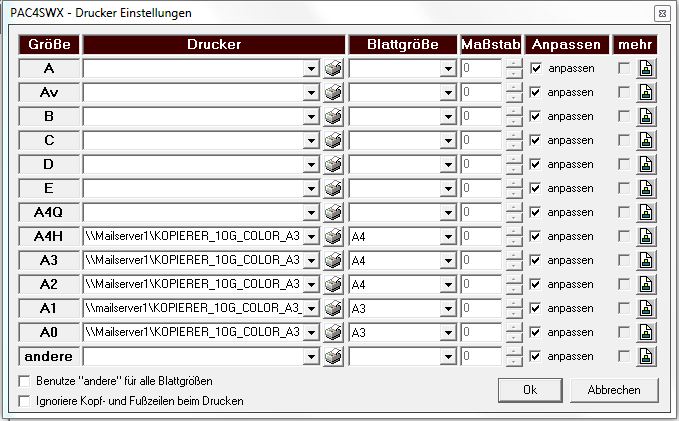Open the mehr page icon for row A
This screenshot has width=679, height=421.
click(646, 68)
